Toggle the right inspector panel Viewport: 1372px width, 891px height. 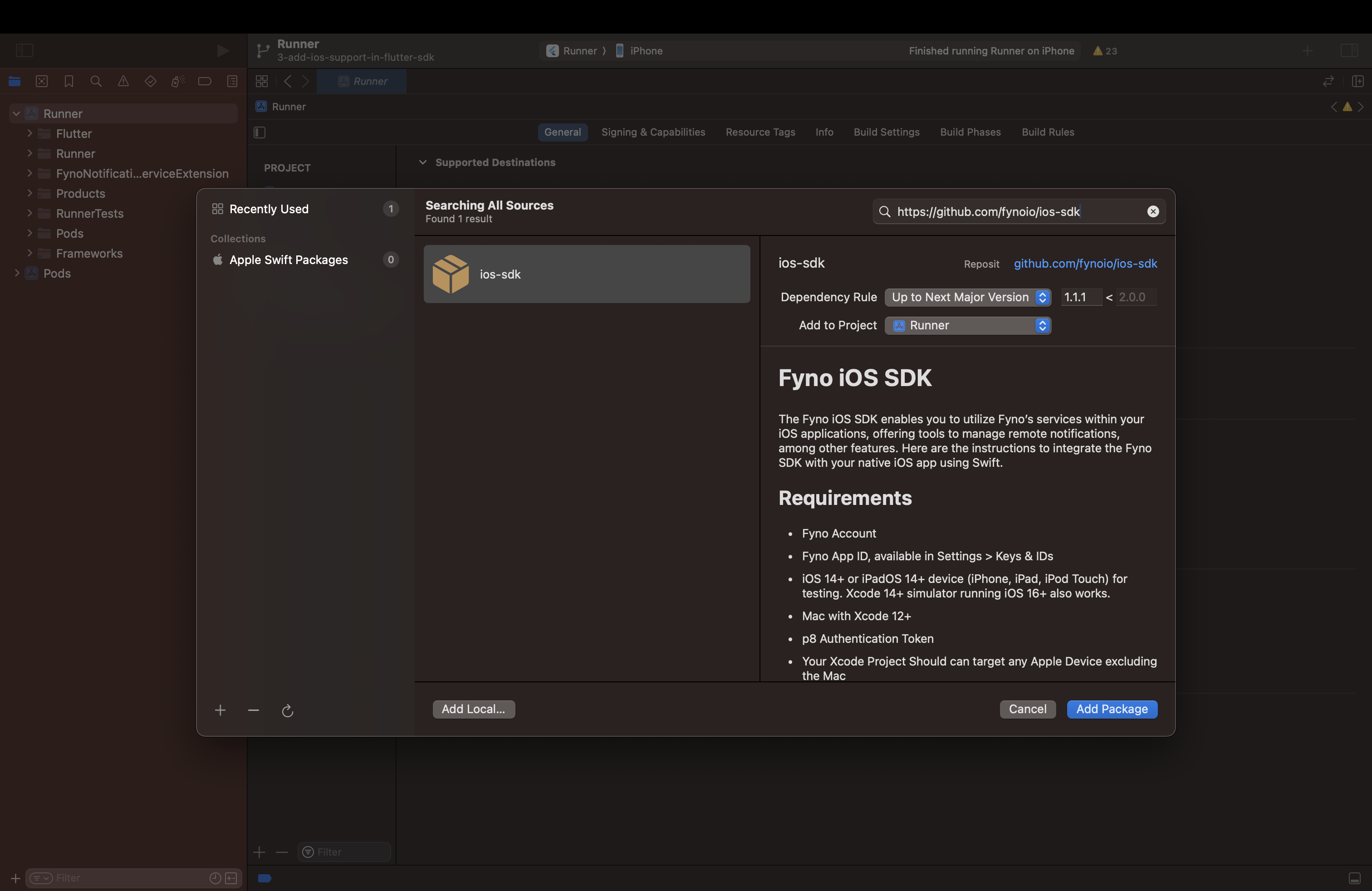point(1349,51)
